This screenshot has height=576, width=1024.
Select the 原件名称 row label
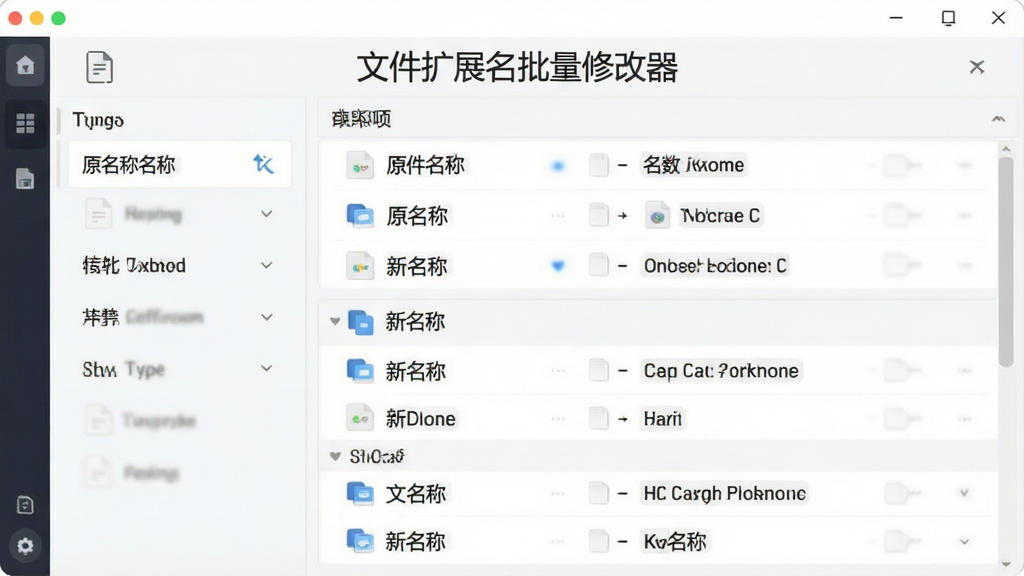click(x=425, y=165)
